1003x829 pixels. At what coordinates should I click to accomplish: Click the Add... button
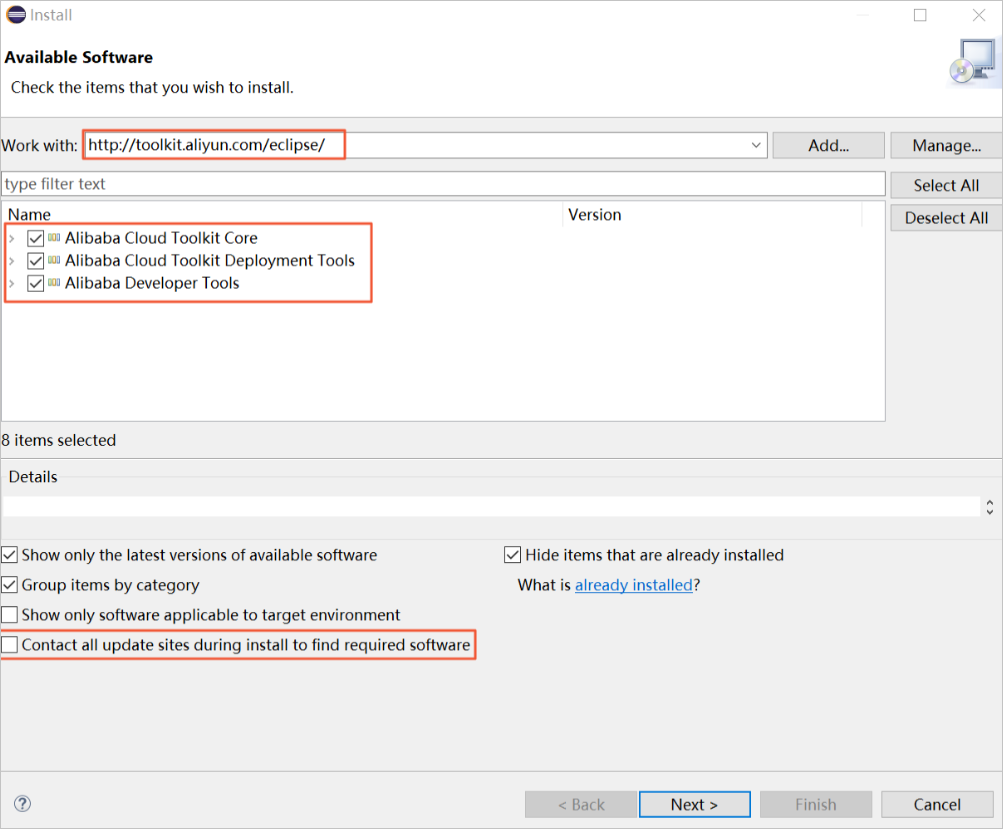(828, 145)
